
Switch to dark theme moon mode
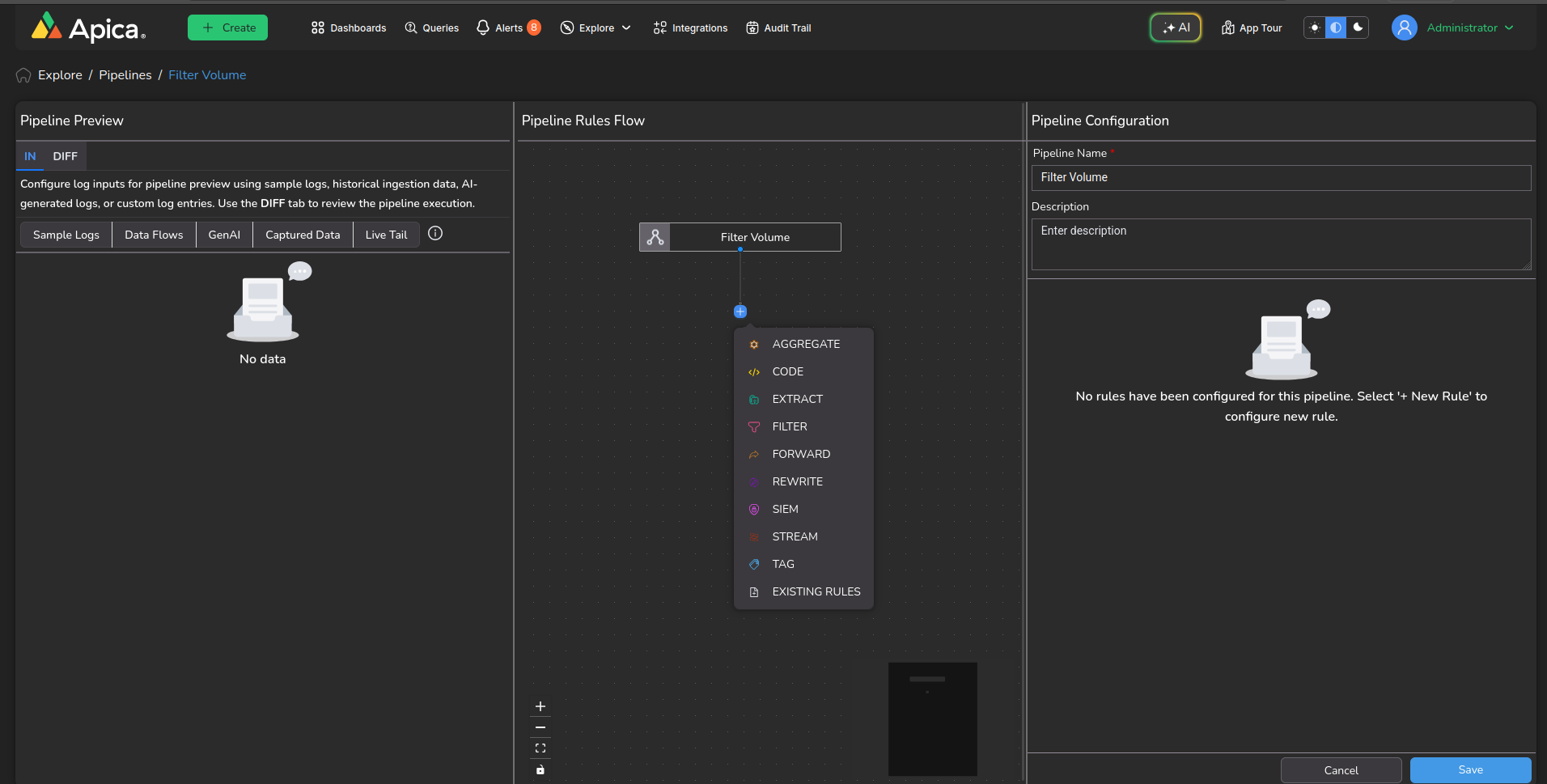point(1358,28)
